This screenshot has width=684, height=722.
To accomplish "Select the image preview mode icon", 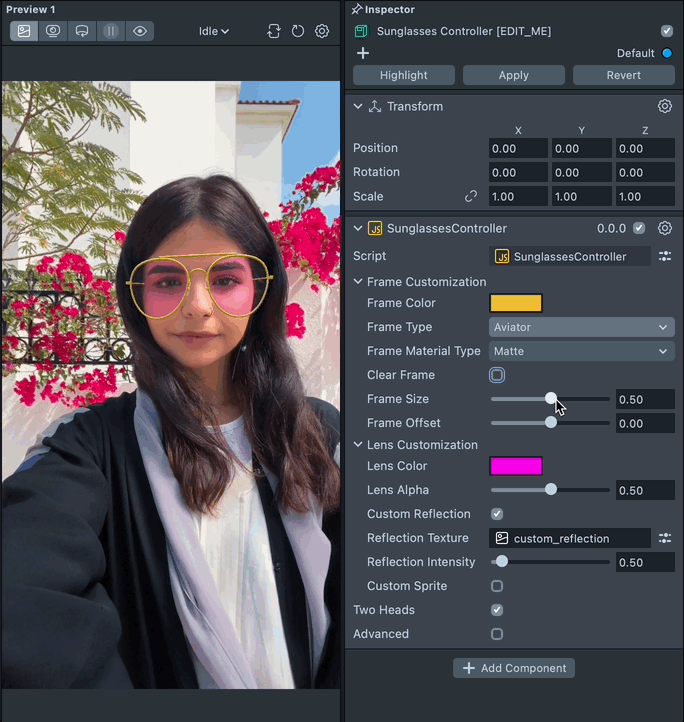I will click(25, 31).
